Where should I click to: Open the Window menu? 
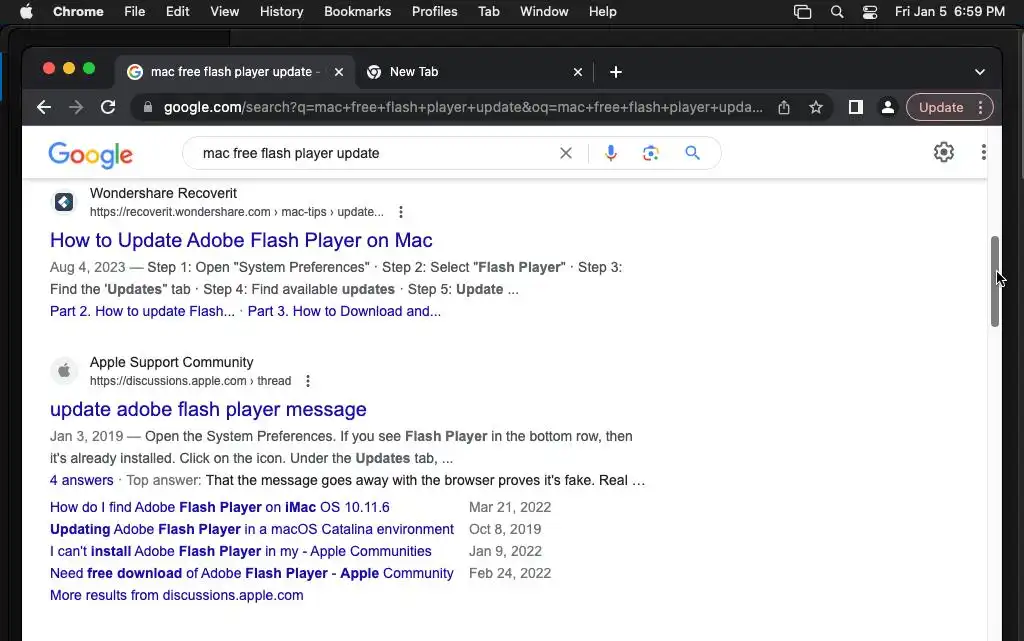click(544, 12)
